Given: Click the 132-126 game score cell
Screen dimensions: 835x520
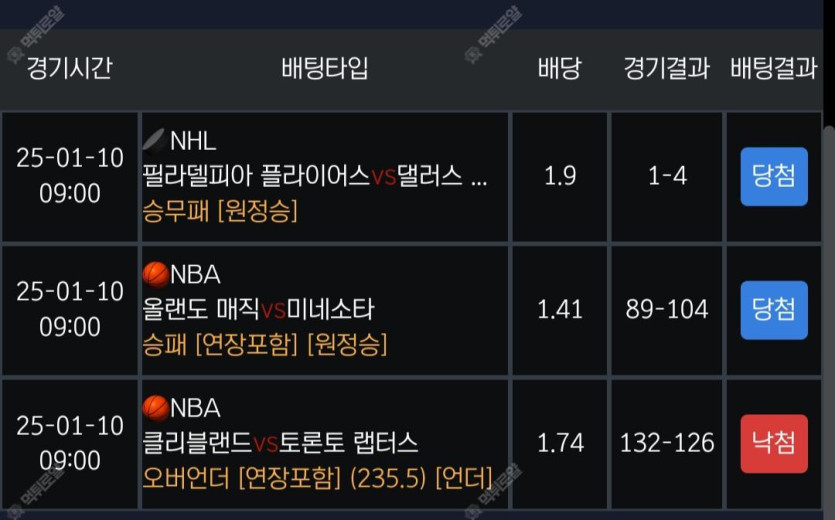Looking at the screenshot, I should point(667,443).
